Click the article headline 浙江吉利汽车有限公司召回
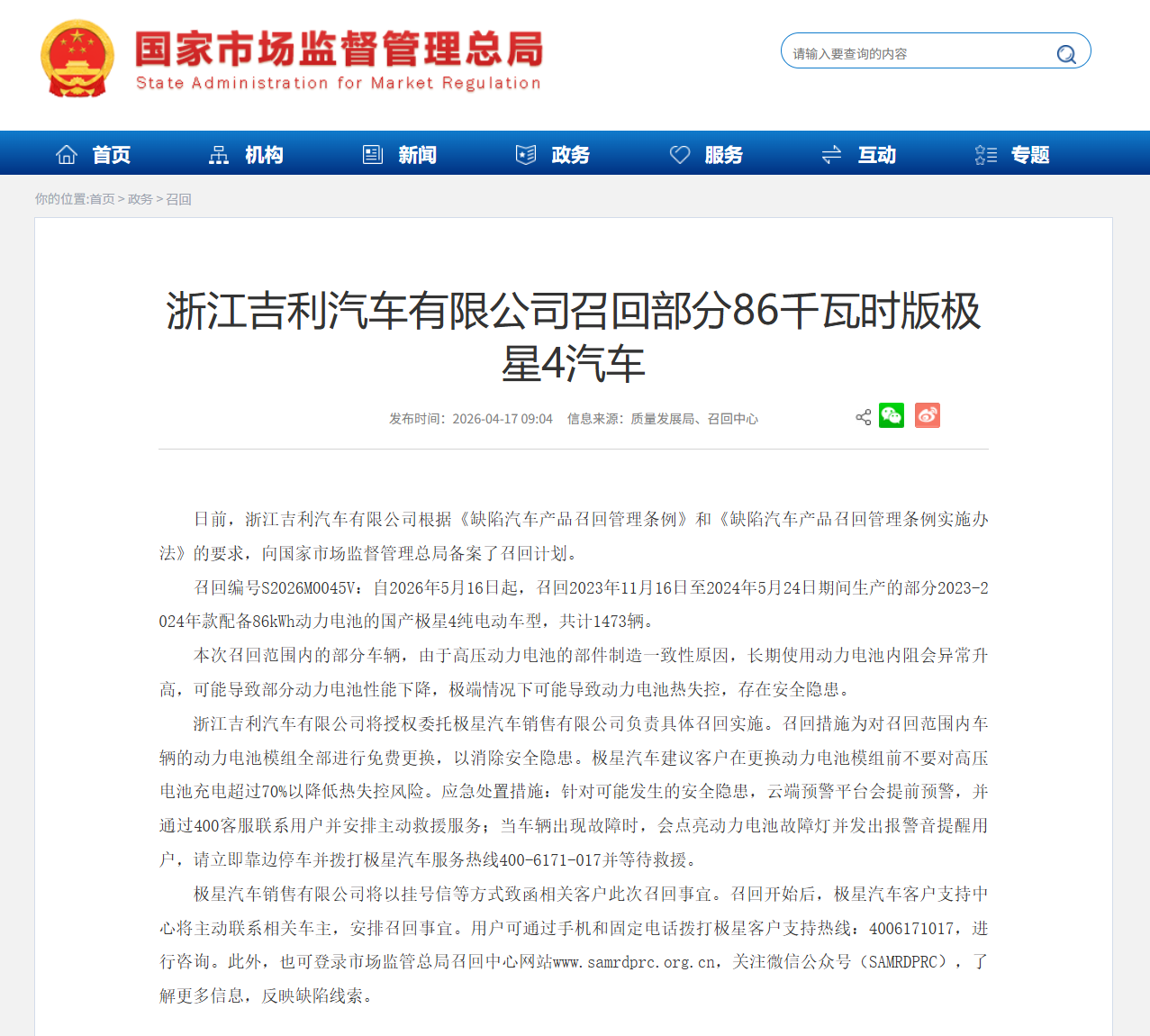 point(574,337)
